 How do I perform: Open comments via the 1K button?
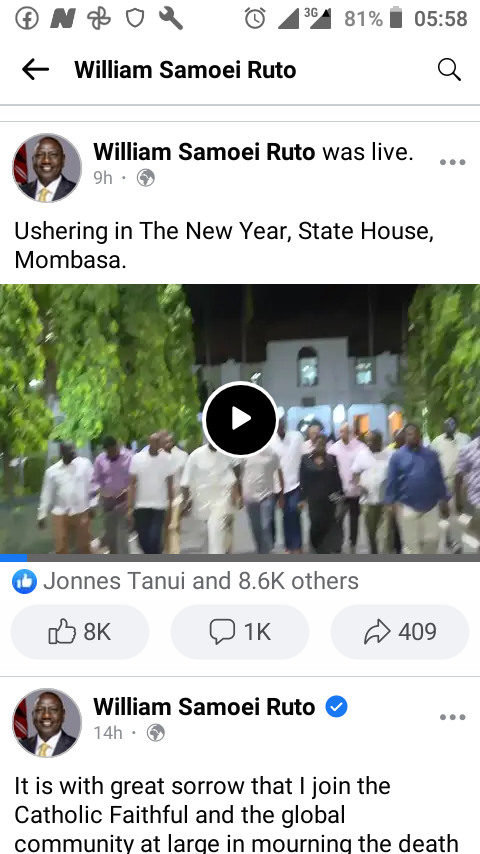(240, 632)
